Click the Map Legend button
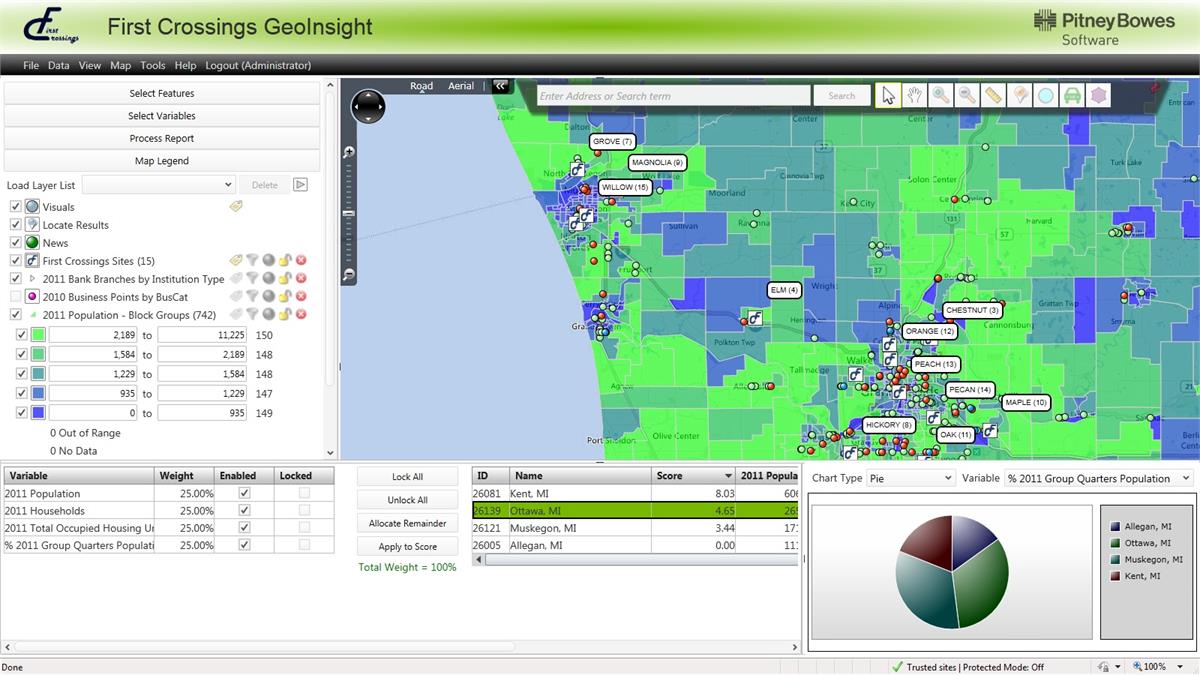Screen dimensions: 1200x675 (x=162, y=161)
